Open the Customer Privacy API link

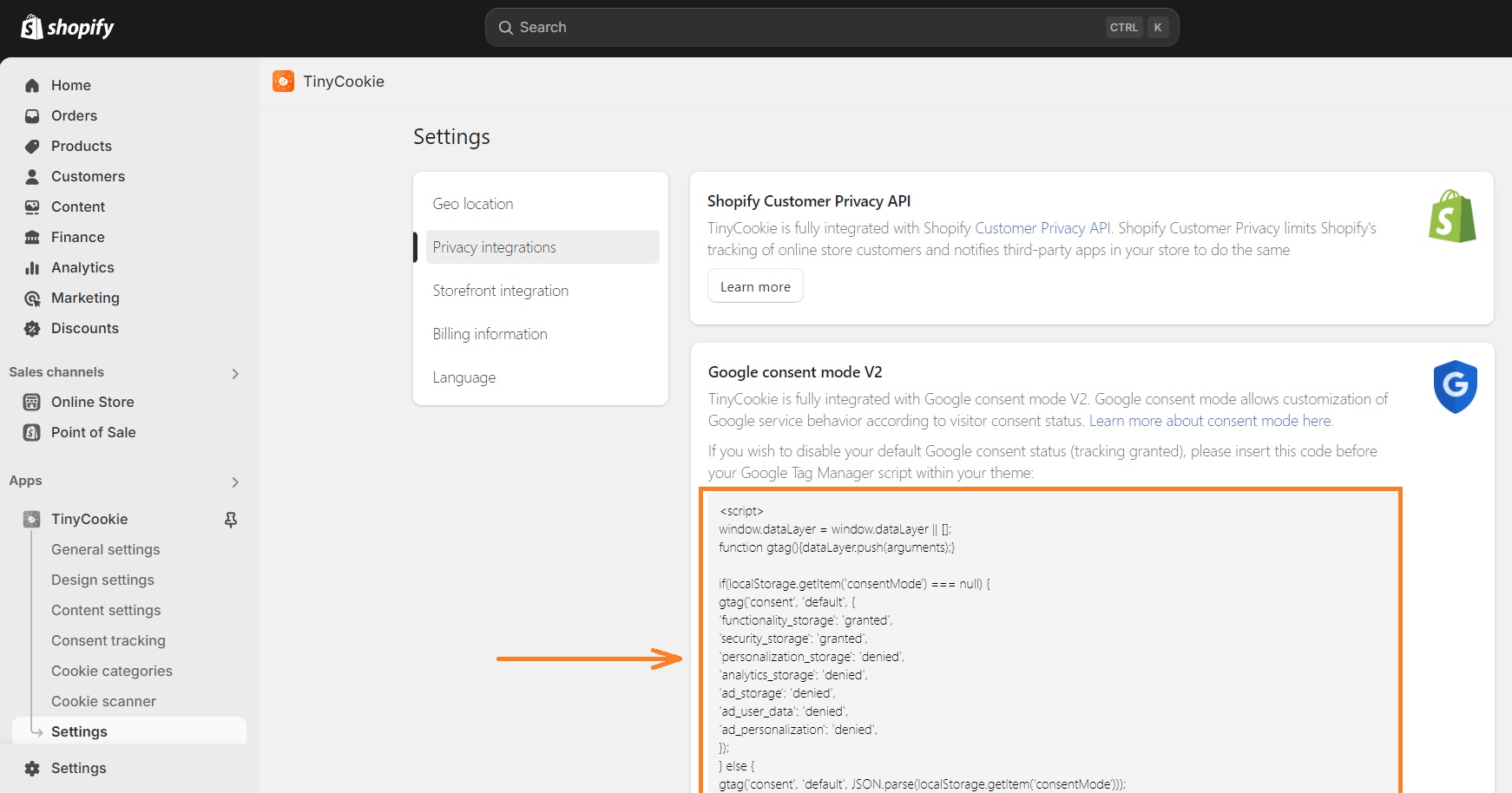tap(1042, 228)
